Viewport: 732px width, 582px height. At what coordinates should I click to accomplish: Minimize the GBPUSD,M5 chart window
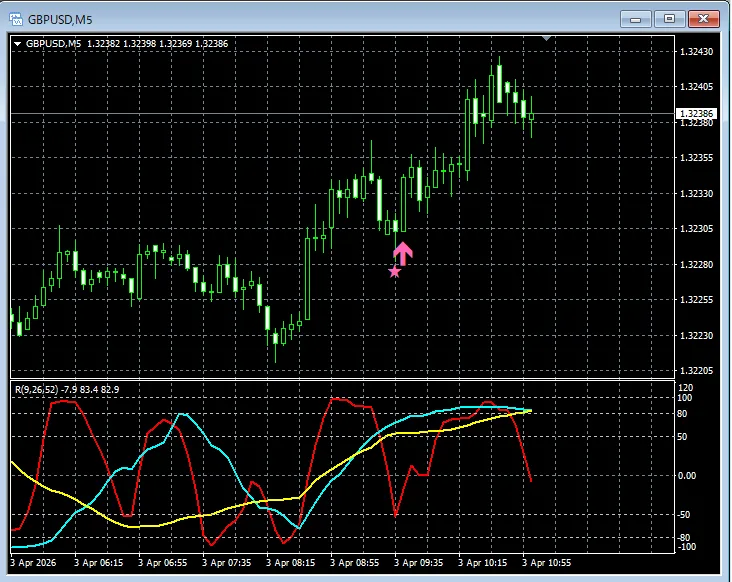pos(635,19)
